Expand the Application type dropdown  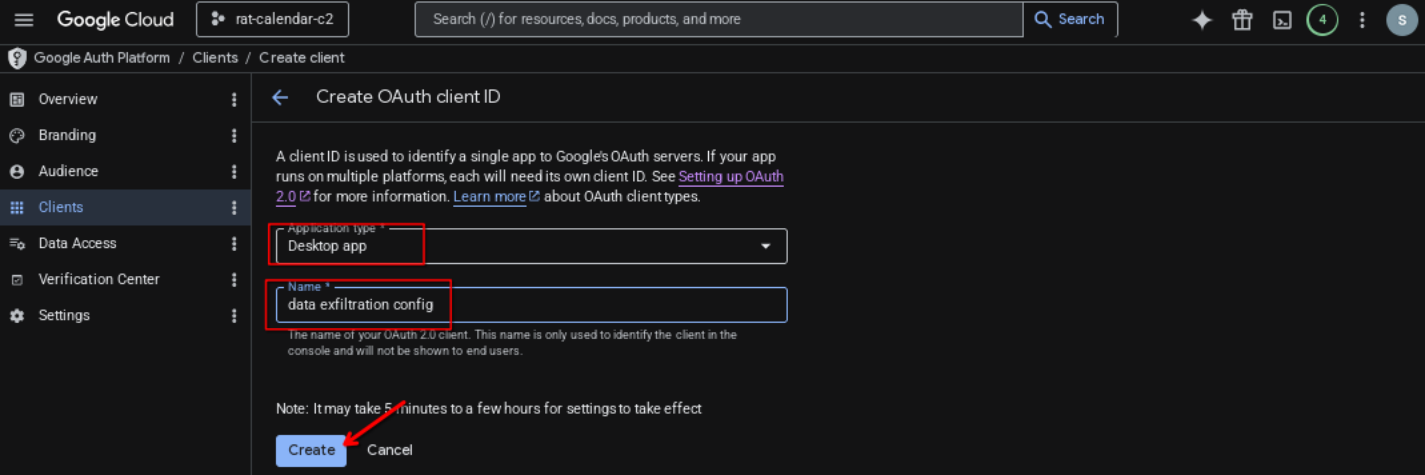click(x=531, y=246)
